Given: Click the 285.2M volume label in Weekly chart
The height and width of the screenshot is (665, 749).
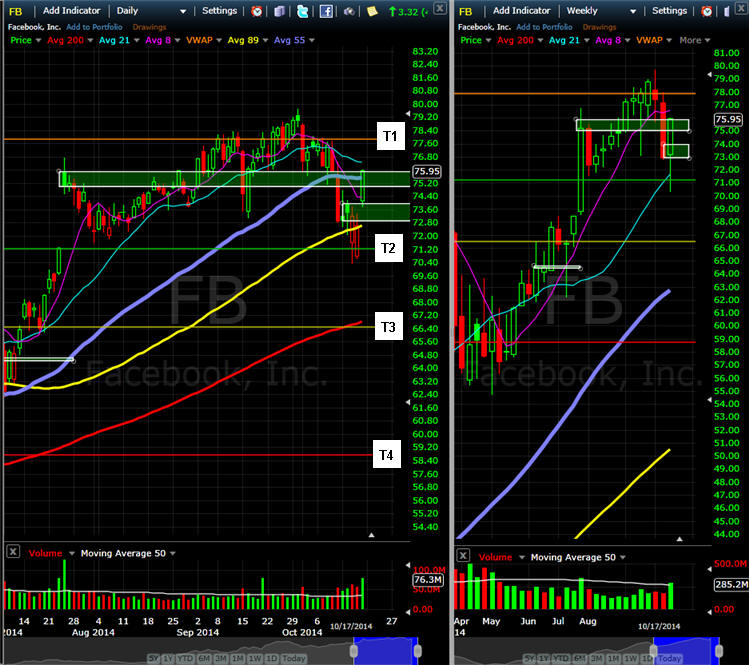Looking at the screenshot, I should click(x=731, y=584).
